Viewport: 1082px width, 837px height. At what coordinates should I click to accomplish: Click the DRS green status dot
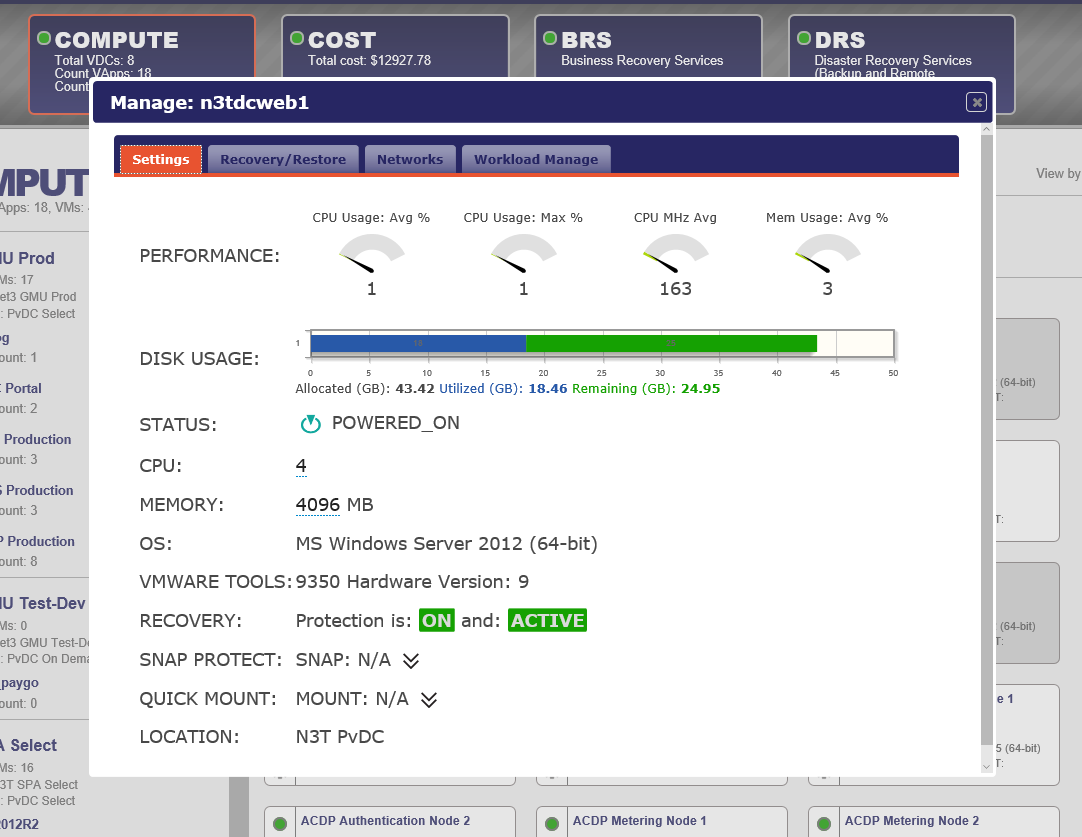804,38
